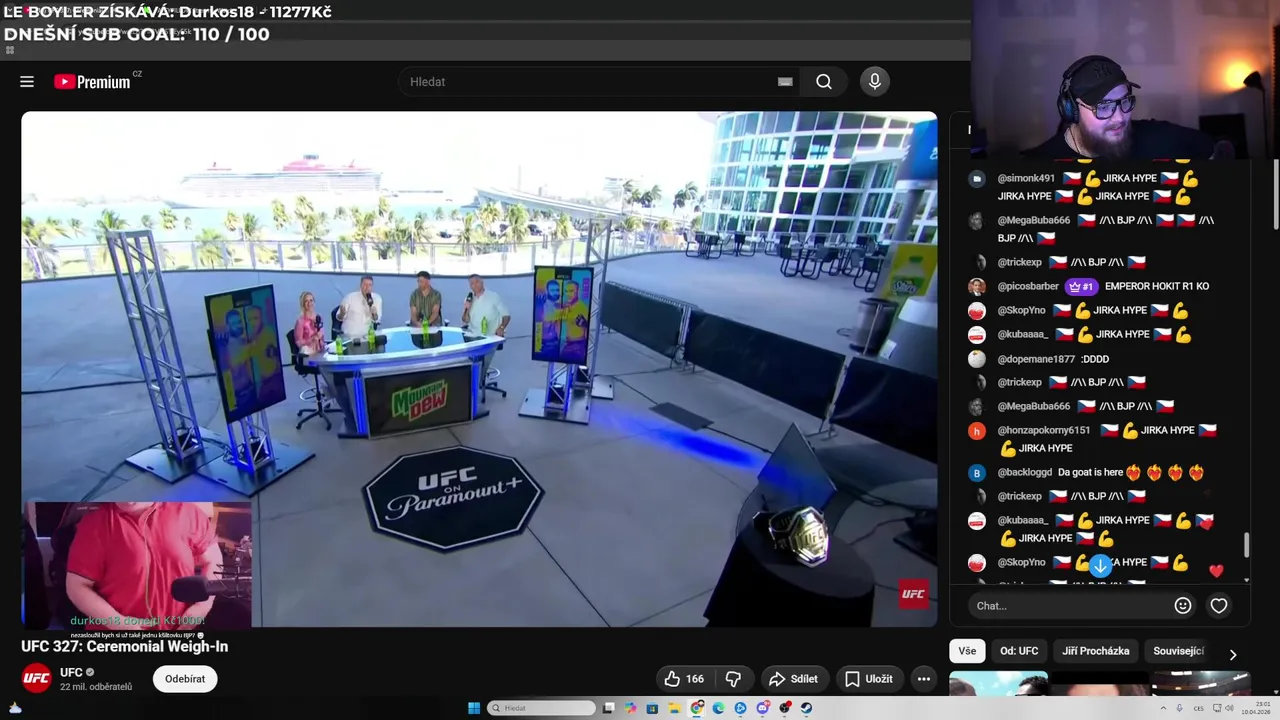Open Task View on taskbar
Viewport: 1280px width, 720px height.
[608, 708]
